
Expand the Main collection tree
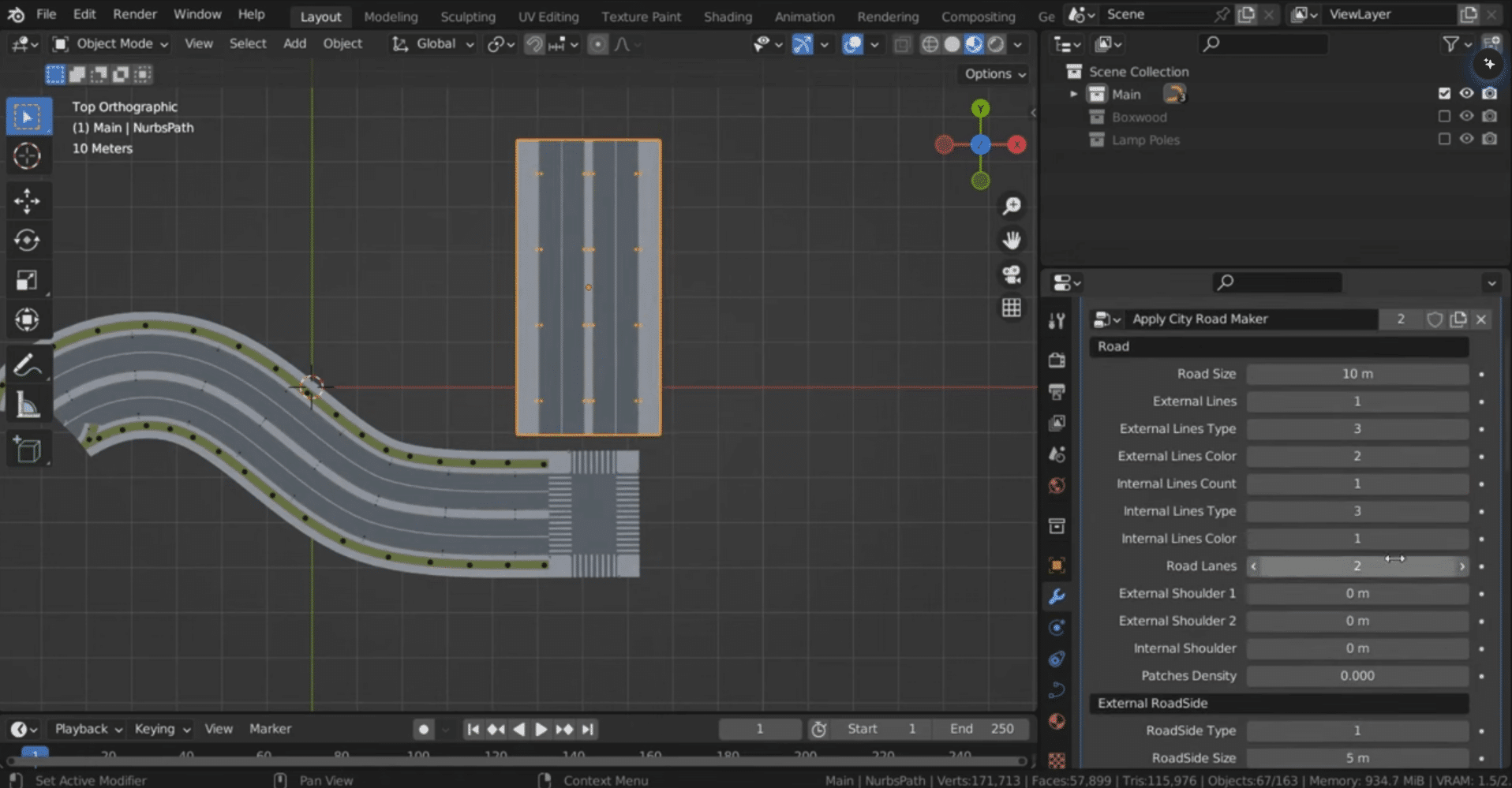[x=1073, y=94]
